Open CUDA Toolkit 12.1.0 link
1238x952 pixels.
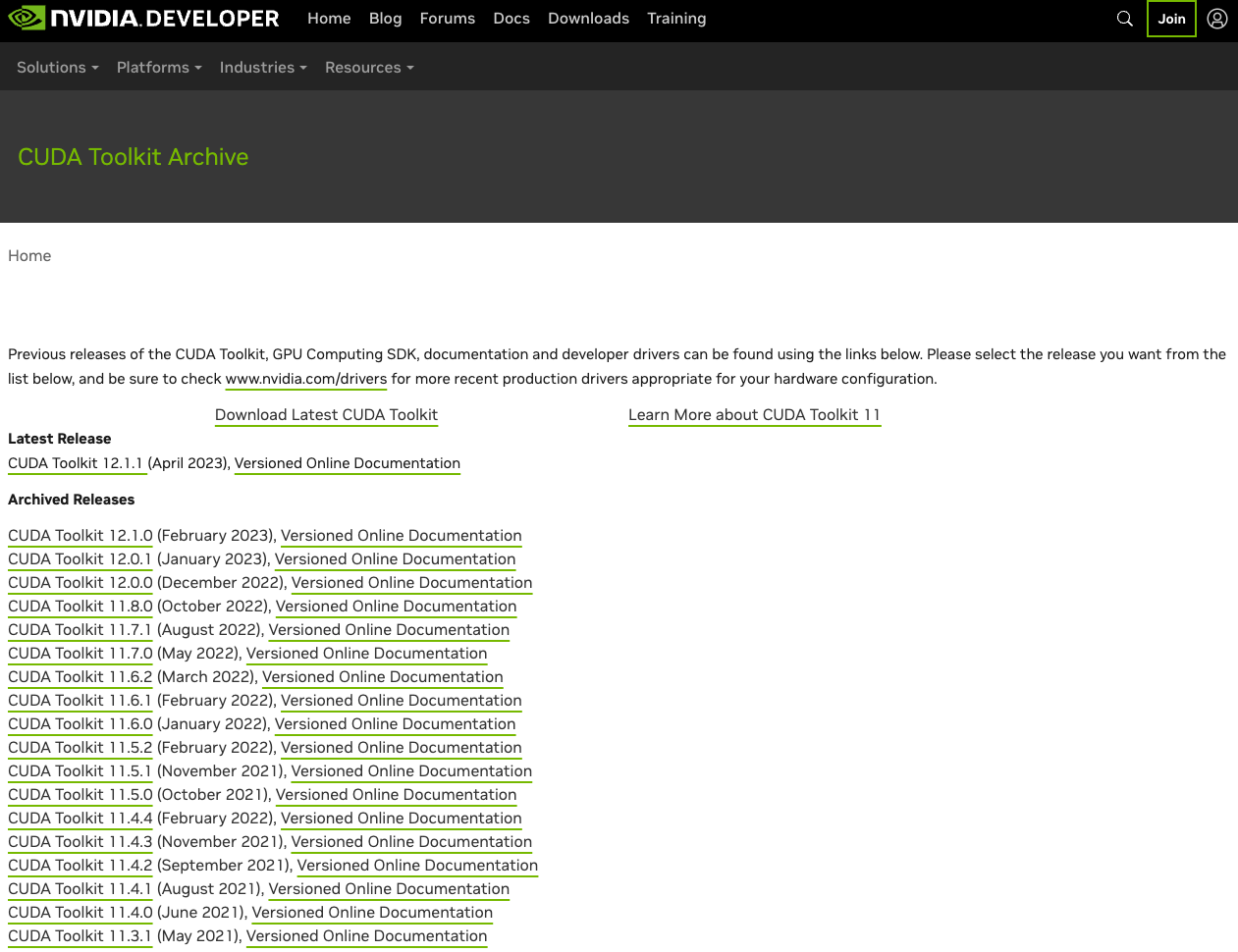pos(81,536)
